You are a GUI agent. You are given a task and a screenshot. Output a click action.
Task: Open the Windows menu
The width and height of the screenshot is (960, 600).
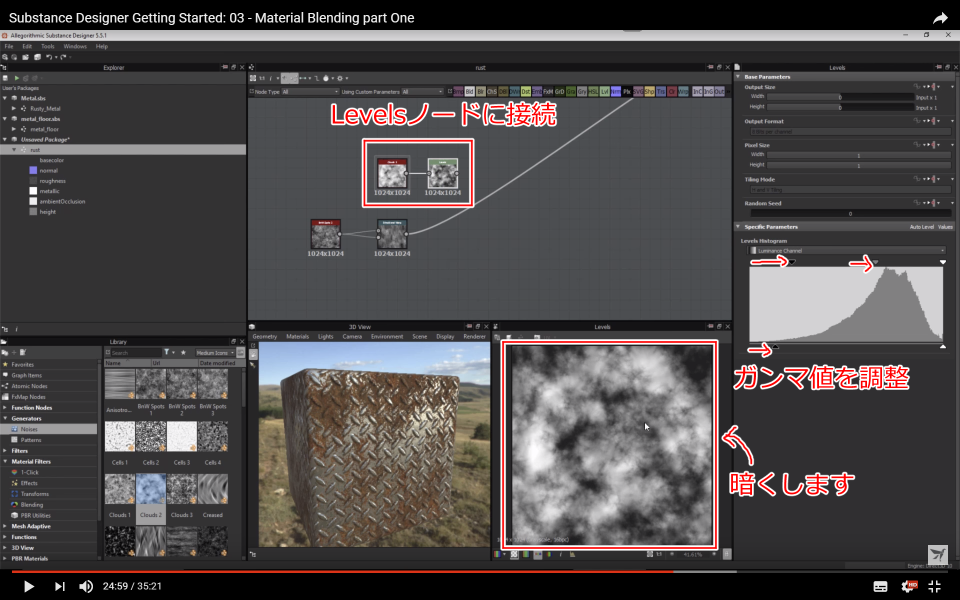tap(75, 46)
